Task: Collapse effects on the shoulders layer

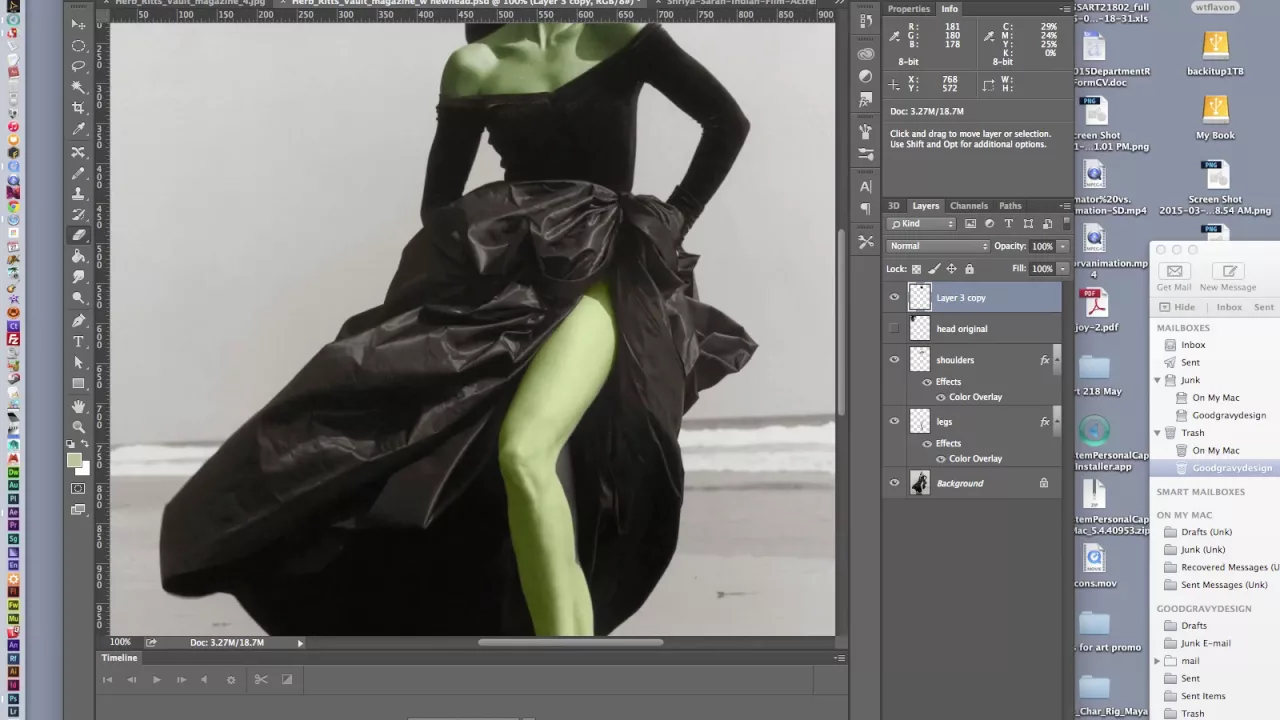Action: pyautogui.click(x=1057, y=360)
